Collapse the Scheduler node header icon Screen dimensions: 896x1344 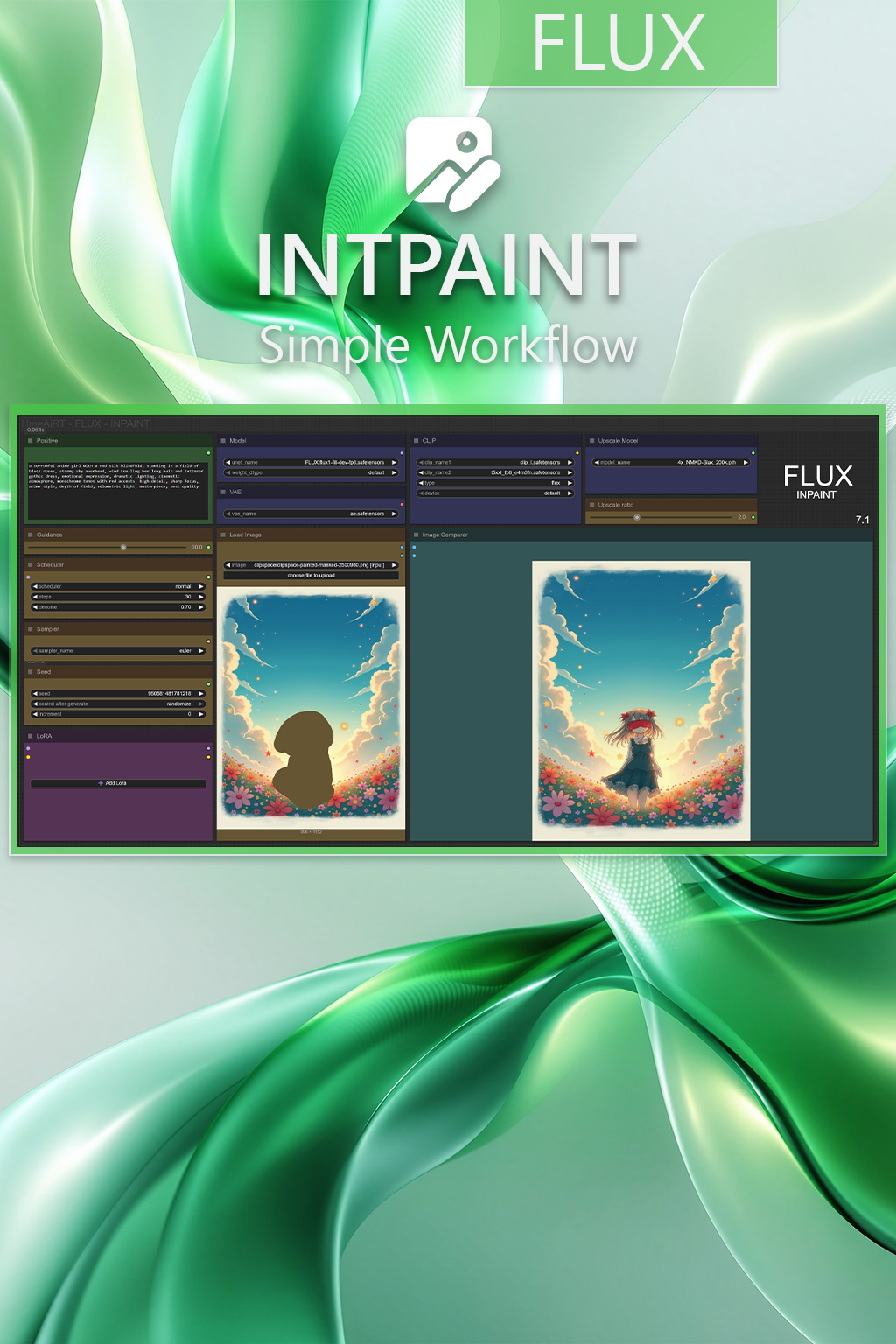coord(30,565)
